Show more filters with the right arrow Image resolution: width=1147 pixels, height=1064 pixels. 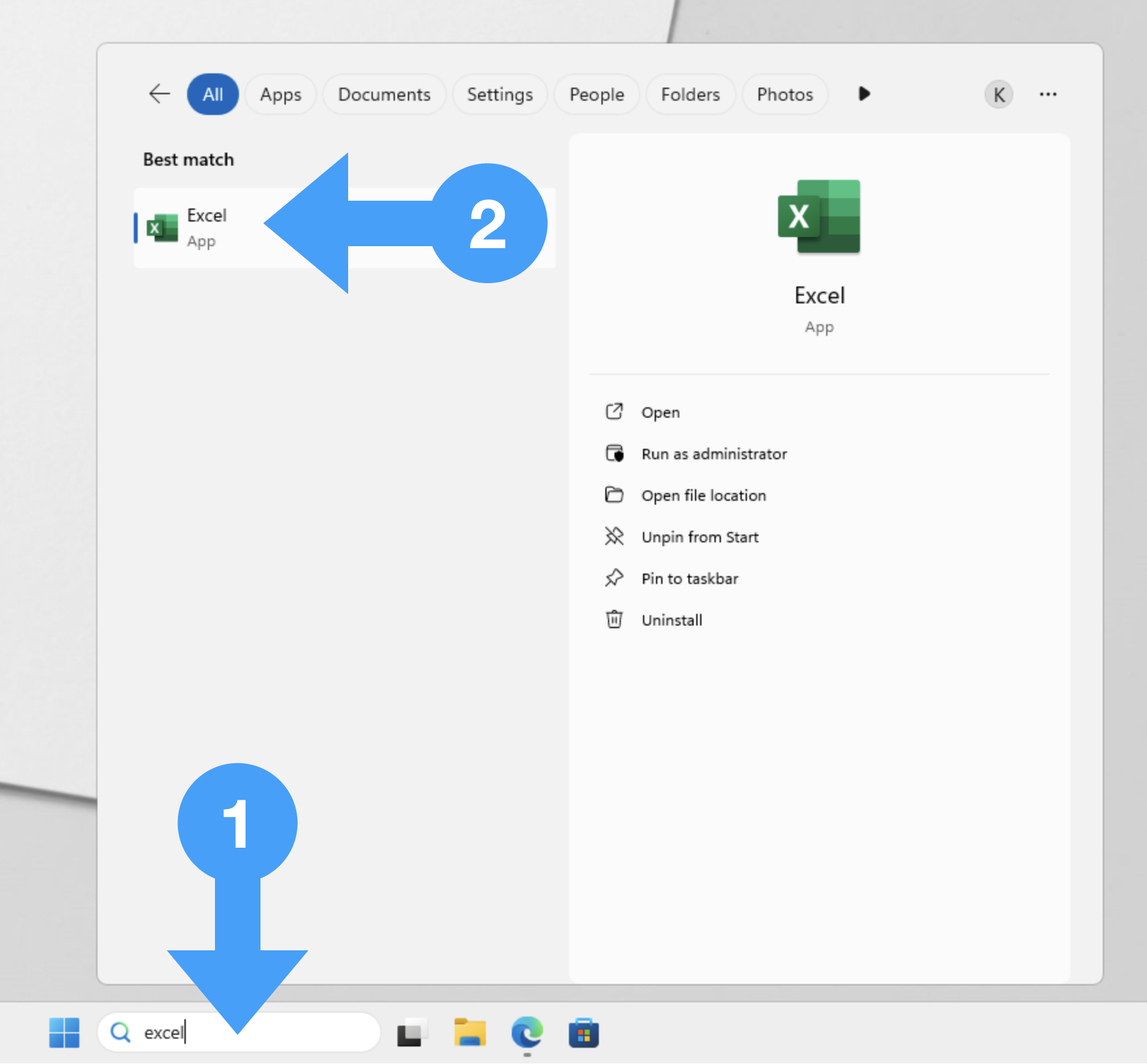(864, 94)
